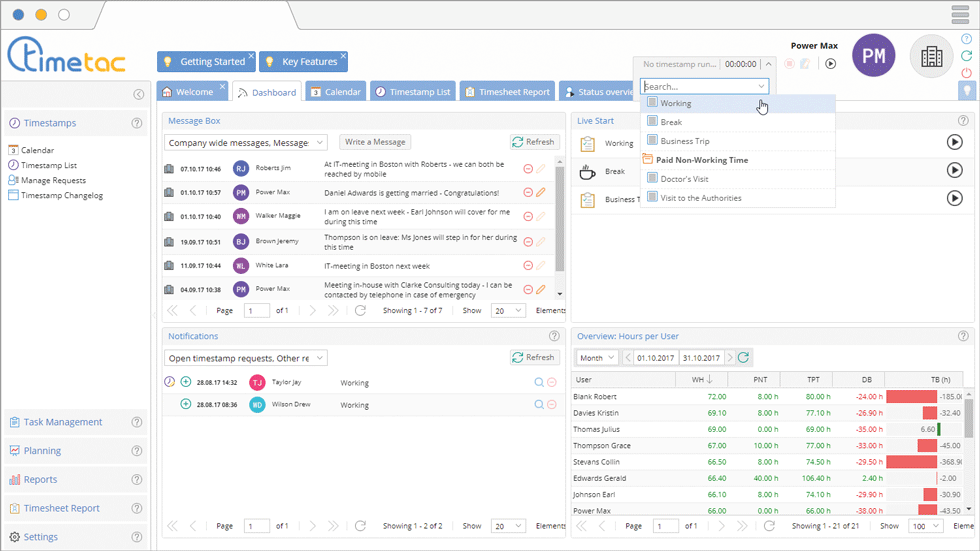This screenshot has width=980, height=551.
Task: Open the top-right help question icon
Action: point(966,39)
